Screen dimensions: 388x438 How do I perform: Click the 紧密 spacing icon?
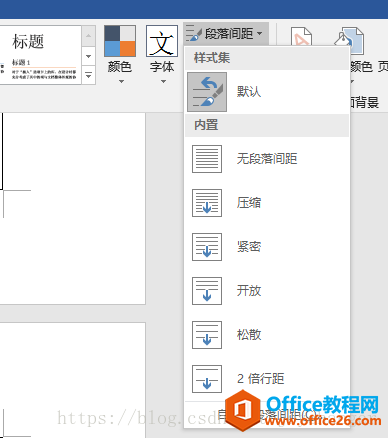click(x=207, y=247)
